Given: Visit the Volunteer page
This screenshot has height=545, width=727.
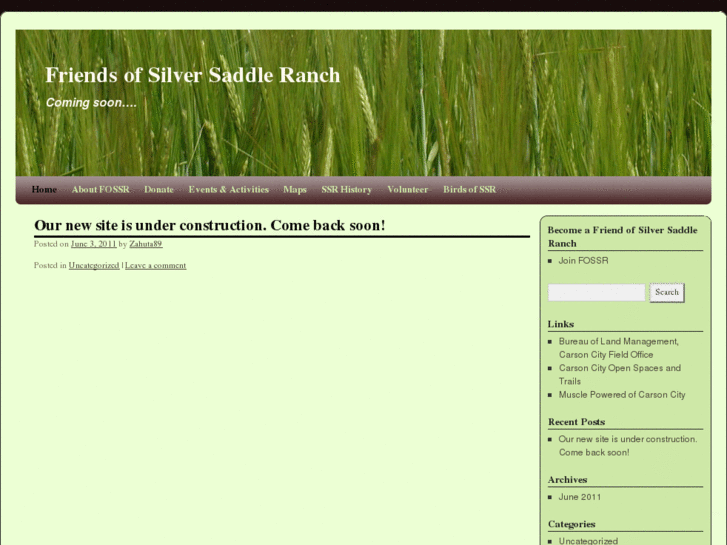Looking at the screenshot, I should [x=408, y=189].
